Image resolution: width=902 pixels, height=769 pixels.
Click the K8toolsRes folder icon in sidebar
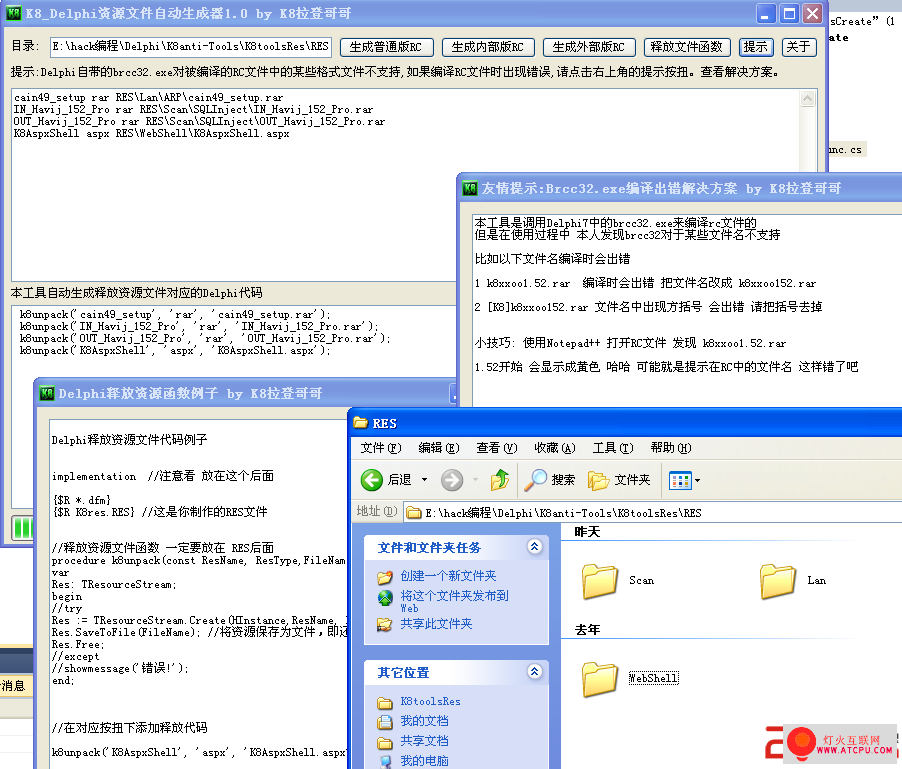[384, 702]
